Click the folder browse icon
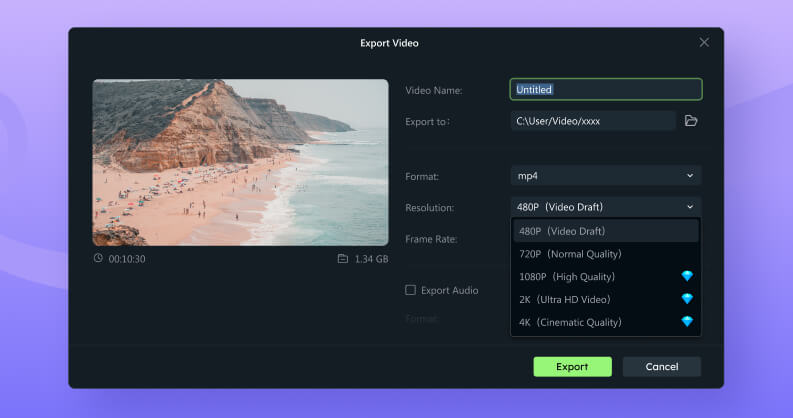793x418 pixels. pos(691,121)
